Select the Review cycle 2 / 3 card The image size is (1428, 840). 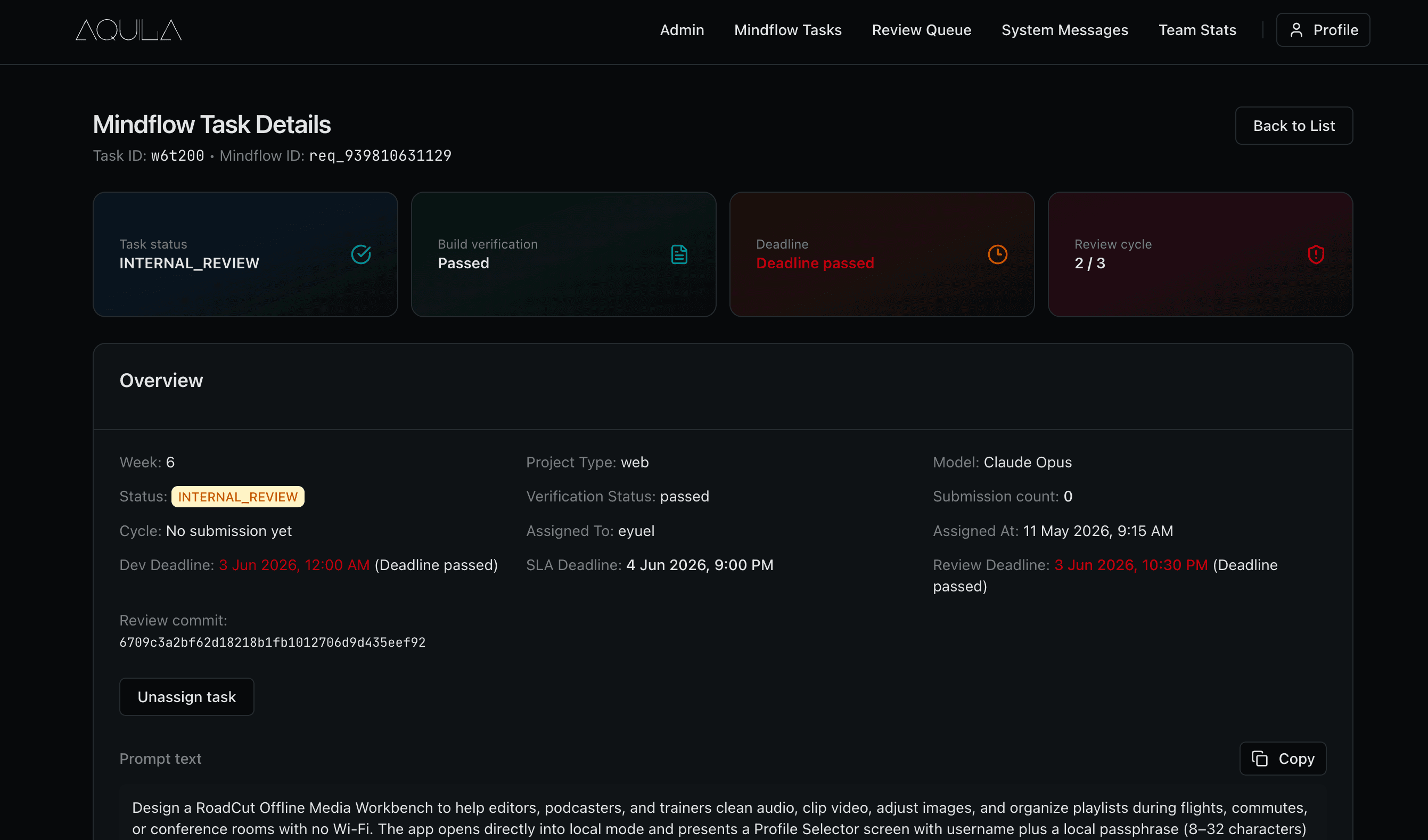1200,254
